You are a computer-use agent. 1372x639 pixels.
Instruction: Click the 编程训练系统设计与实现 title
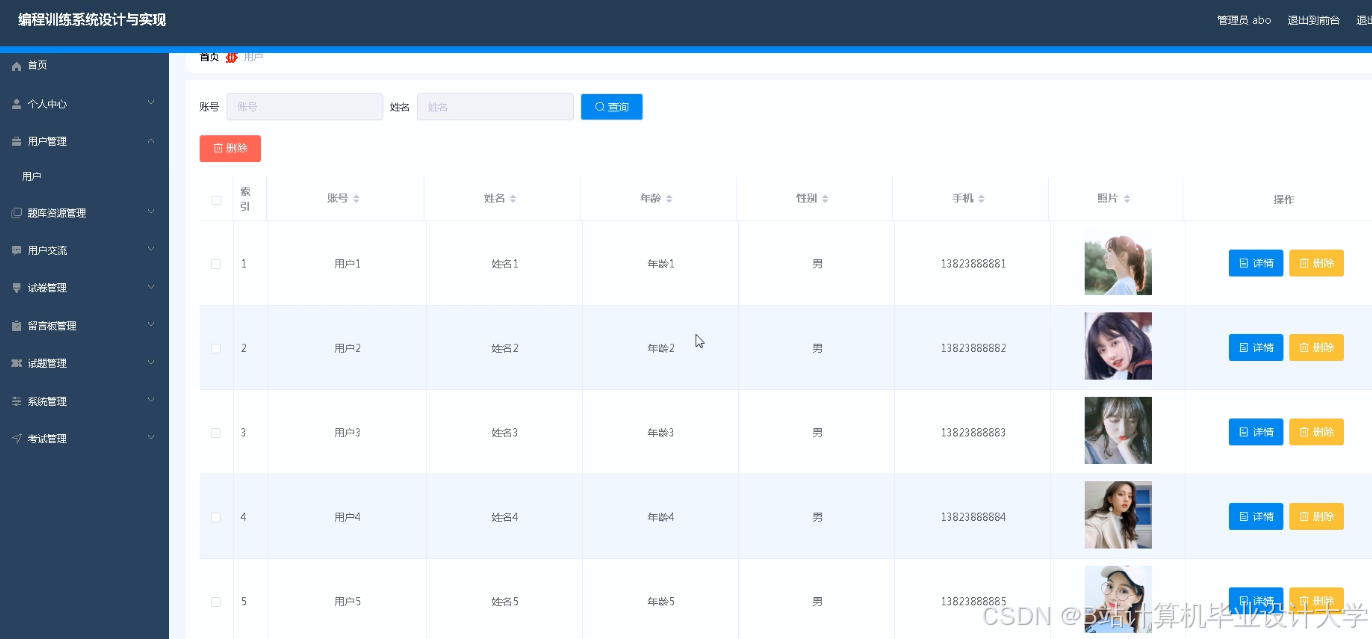tap(92, 20)
